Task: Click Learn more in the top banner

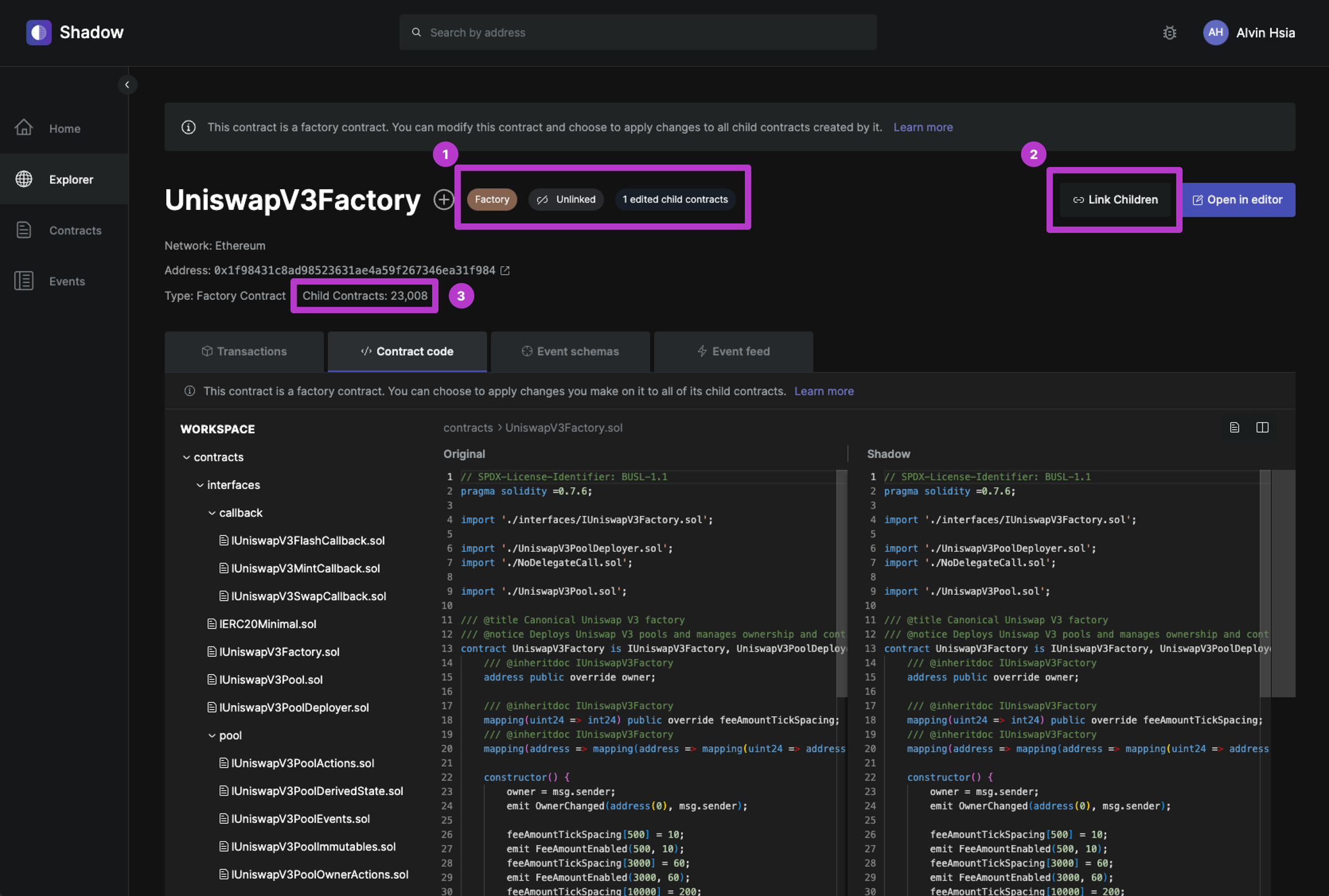Action: tap(922, 127)
